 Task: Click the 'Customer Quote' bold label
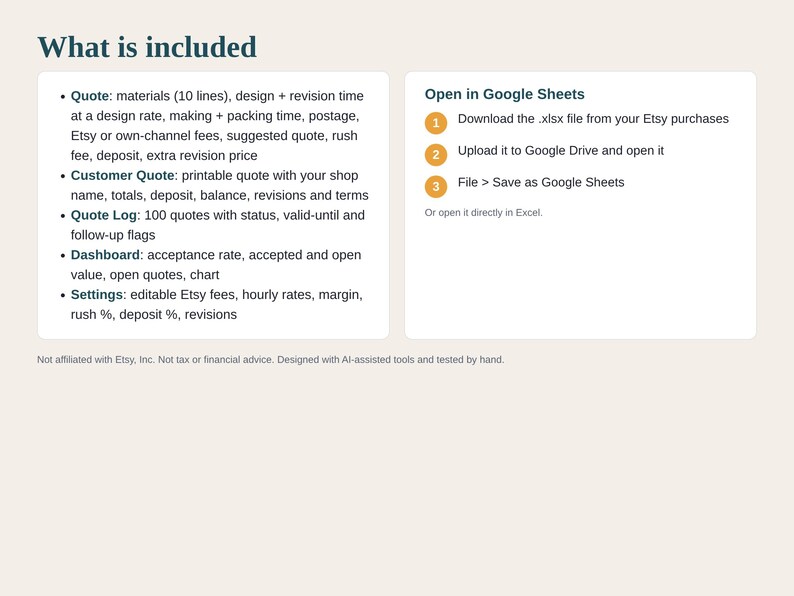pyautogui.click(x=123, y=176)
